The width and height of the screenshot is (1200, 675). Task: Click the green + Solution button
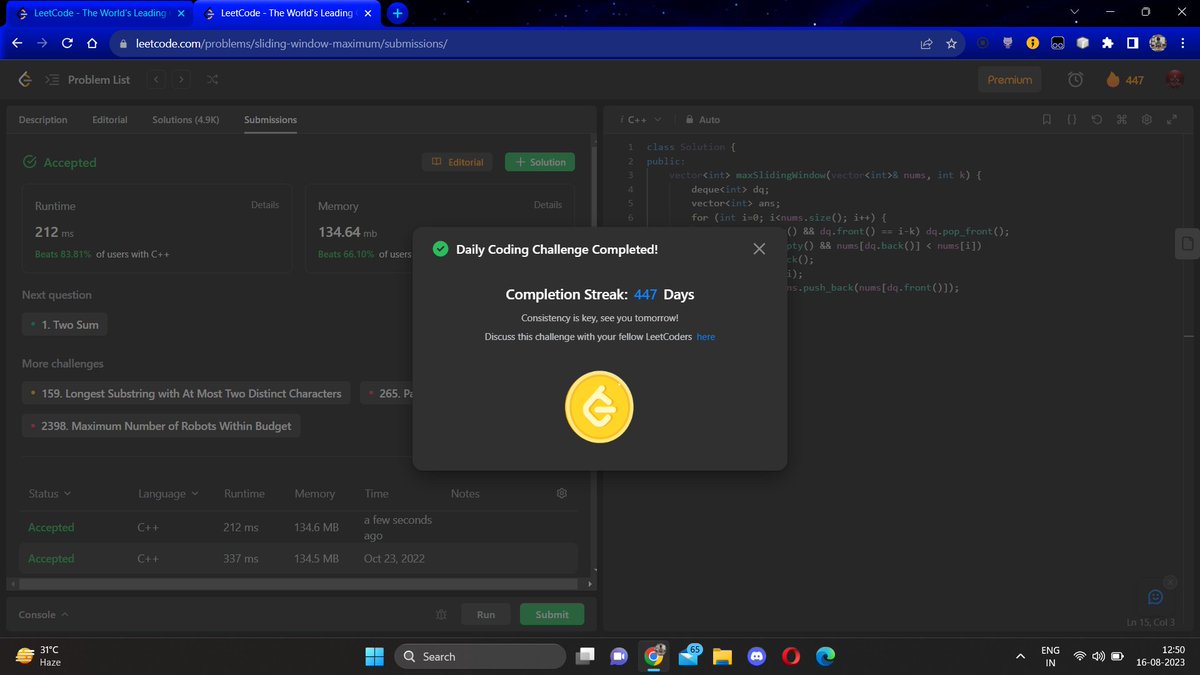pyautogui.click(x=540, y=162)
